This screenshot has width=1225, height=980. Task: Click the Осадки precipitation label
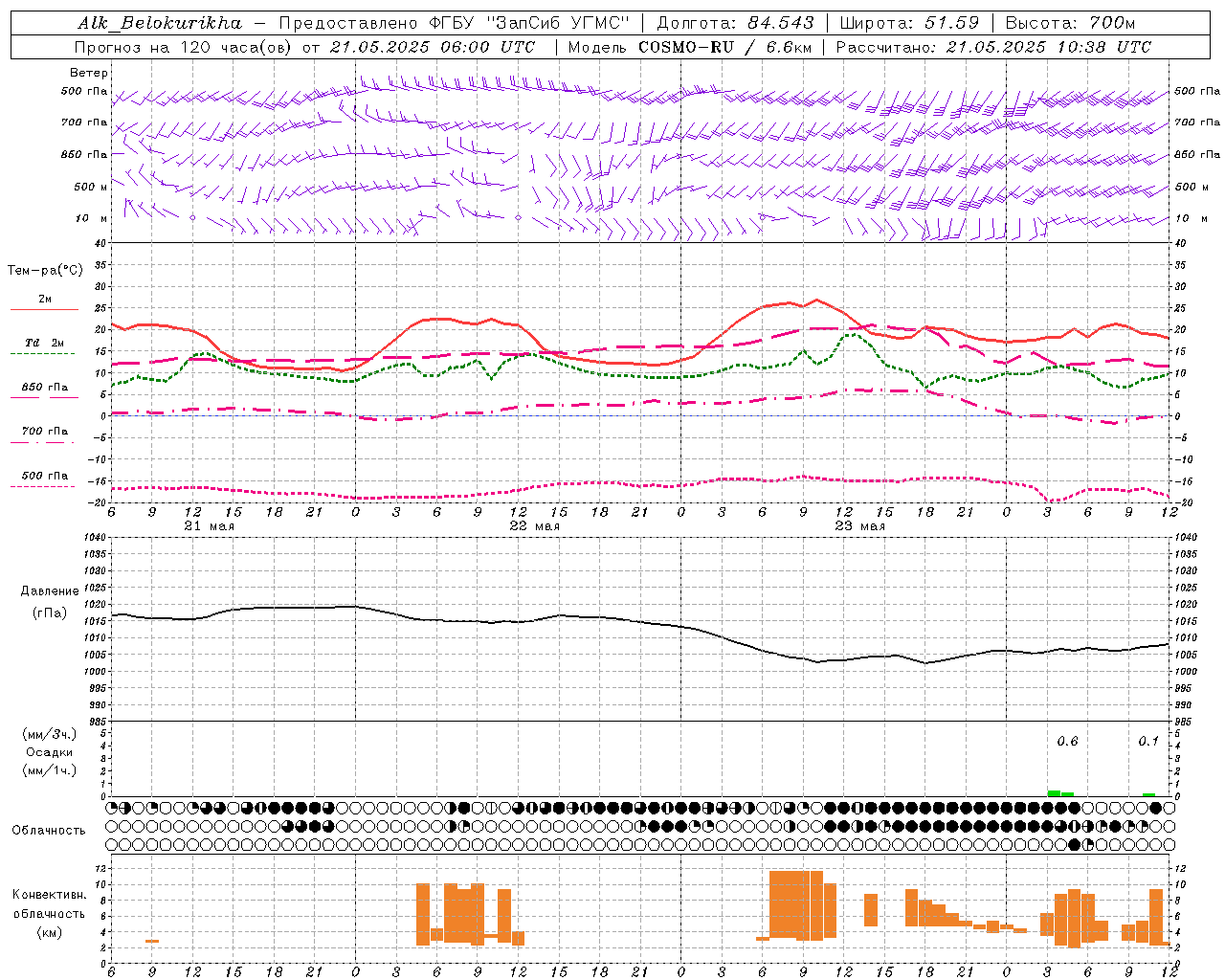(x=50, y=752)
